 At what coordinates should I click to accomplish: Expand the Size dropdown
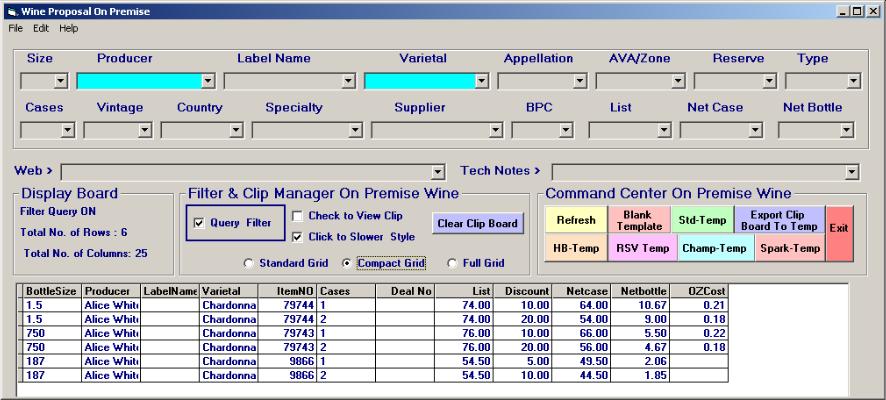(x=61, y=81)
